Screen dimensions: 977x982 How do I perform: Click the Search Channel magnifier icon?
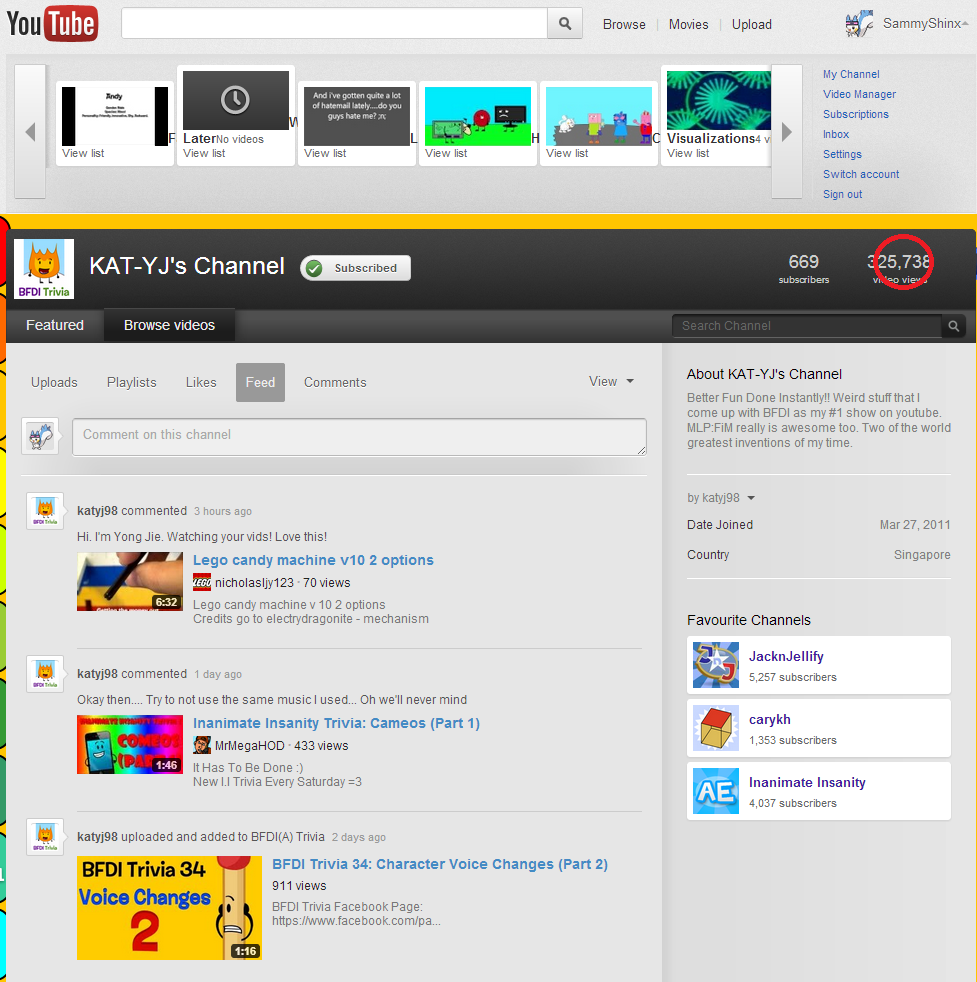[953, 326]
